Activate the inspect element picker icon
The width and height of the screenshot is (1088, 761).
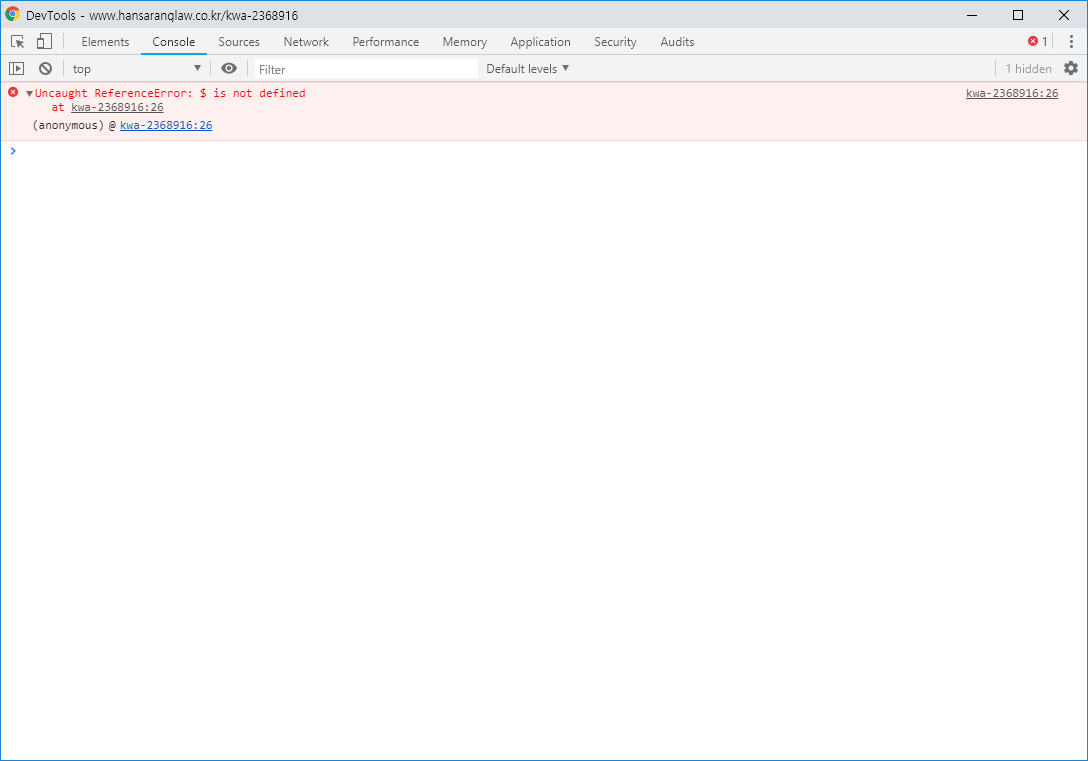click(18, 42)
